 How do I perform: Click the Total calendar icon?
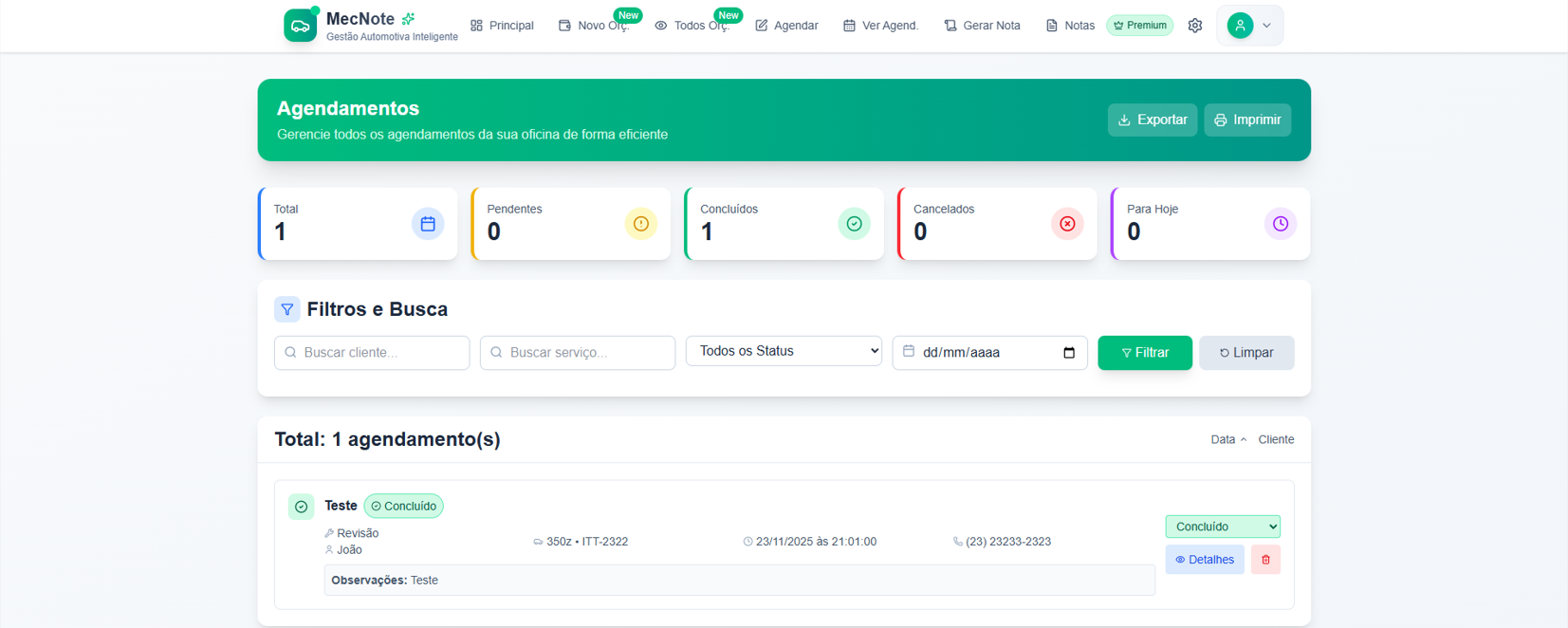[x=428, y=224]
